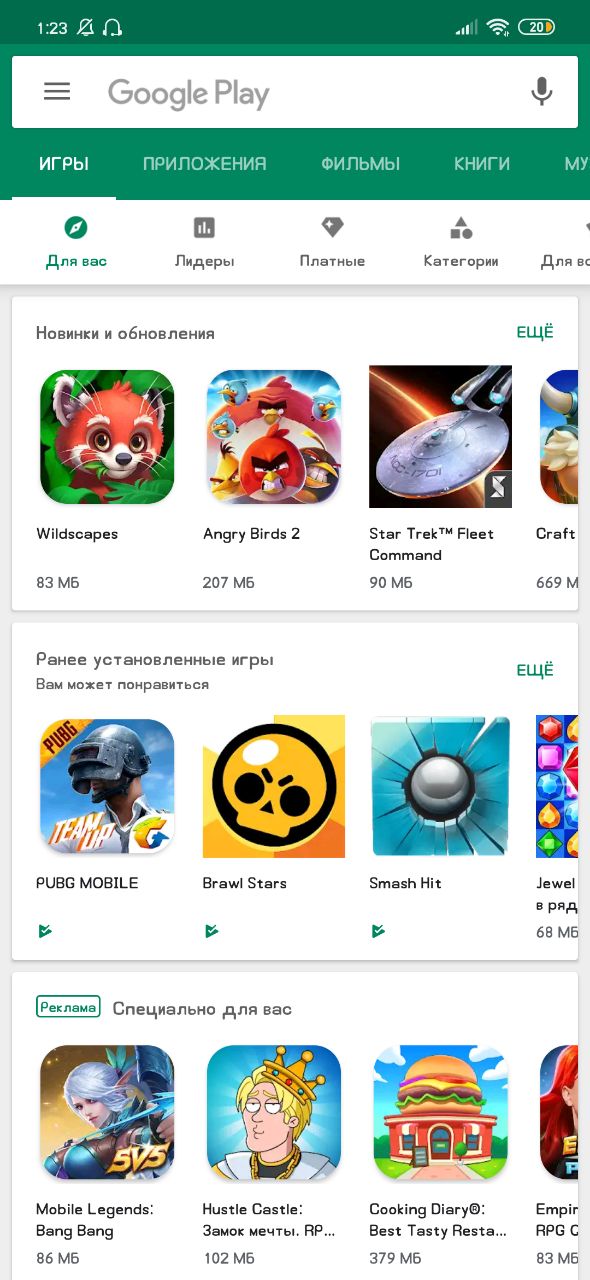The width and height of the screenshot is (590, 1280).
Task: Switch to the ФИЛЬМЫ tab
Action: coord(361,164)
